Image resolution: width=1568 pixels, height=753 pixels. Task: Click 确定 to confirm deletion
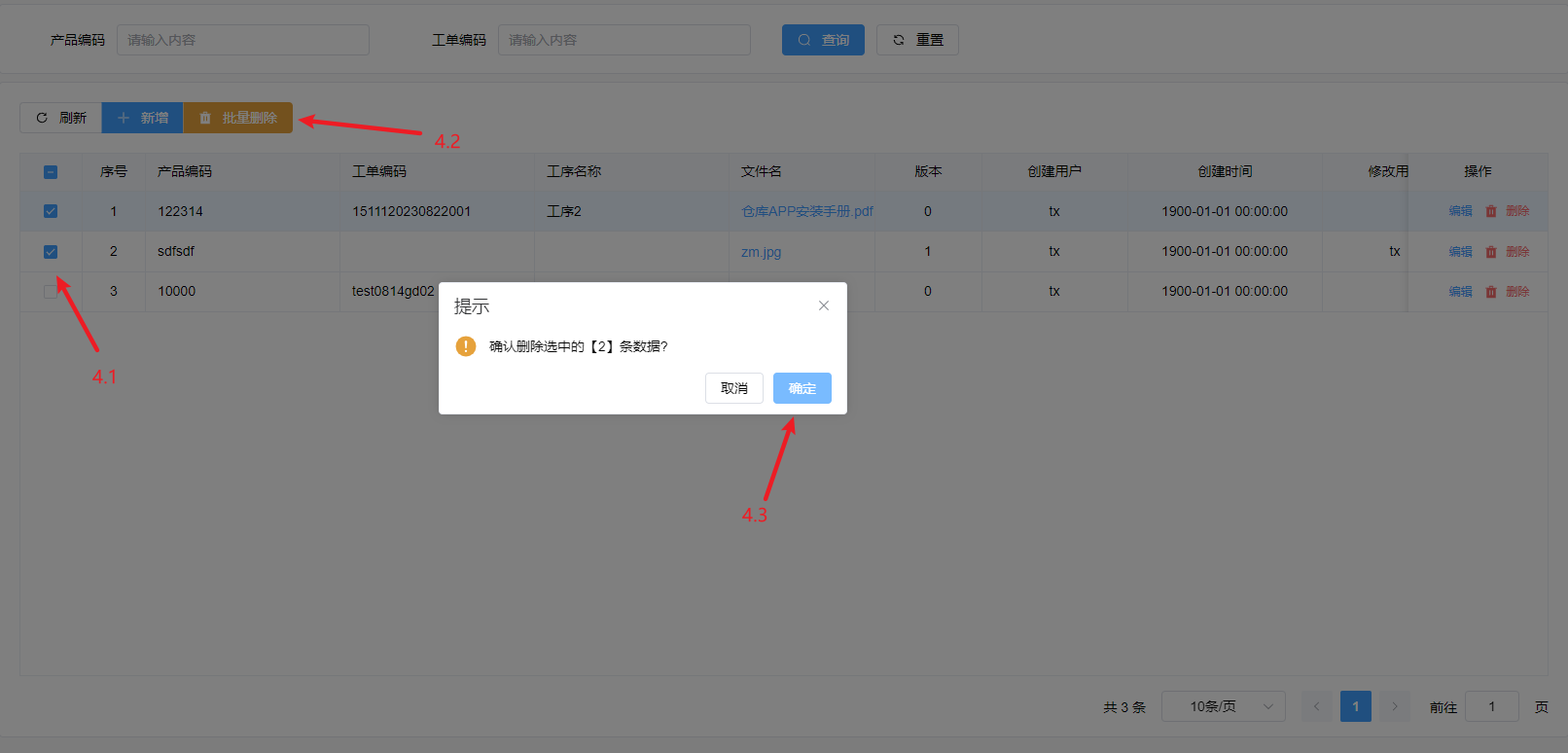click(x=802, y=388)
